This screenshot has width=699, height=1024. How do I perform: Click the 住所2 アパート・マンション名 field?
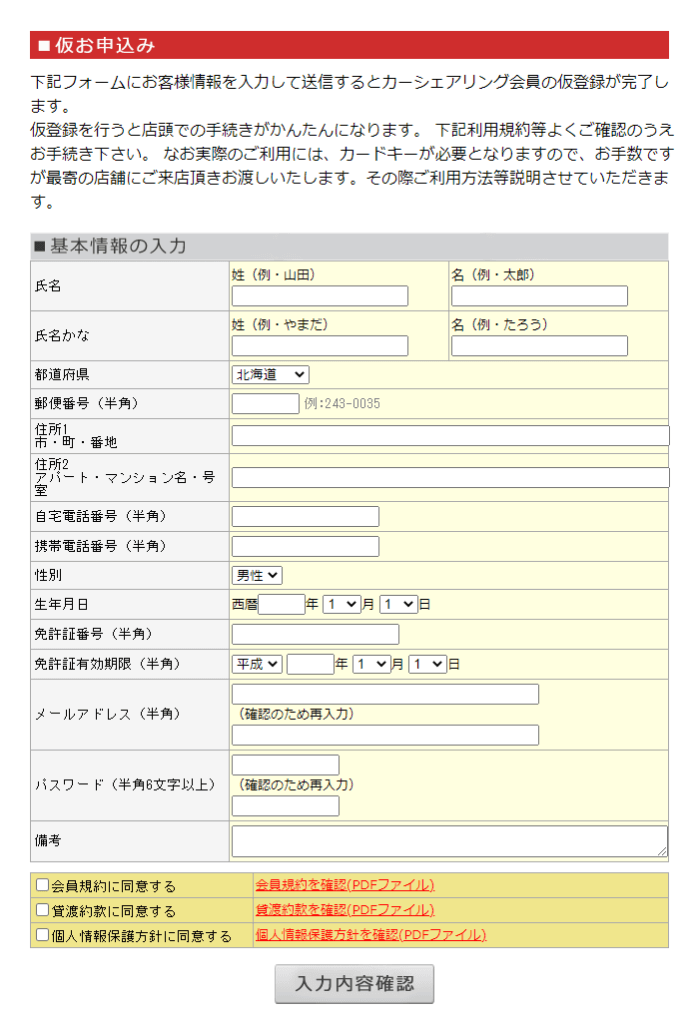(451, 477)
